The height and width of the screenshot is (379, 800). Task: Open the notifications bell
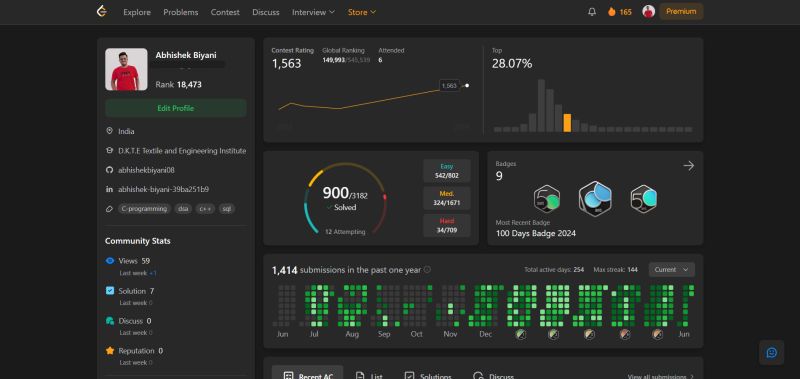(592, 12)
